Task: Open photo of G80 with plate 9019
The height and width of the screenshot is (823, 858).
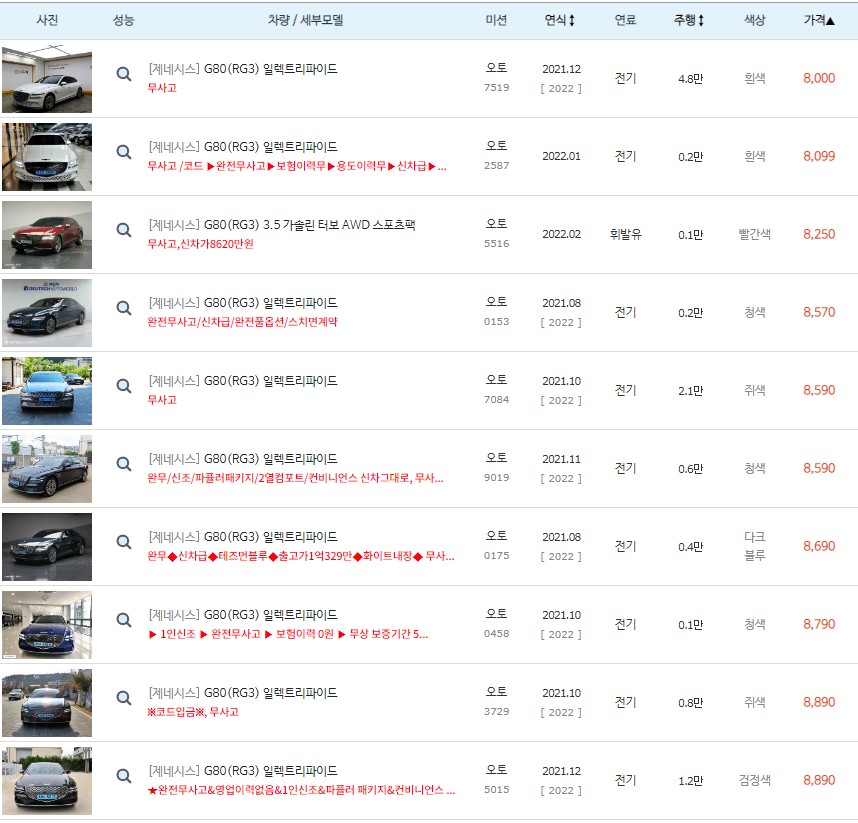Action: click(x=47, y=469)
